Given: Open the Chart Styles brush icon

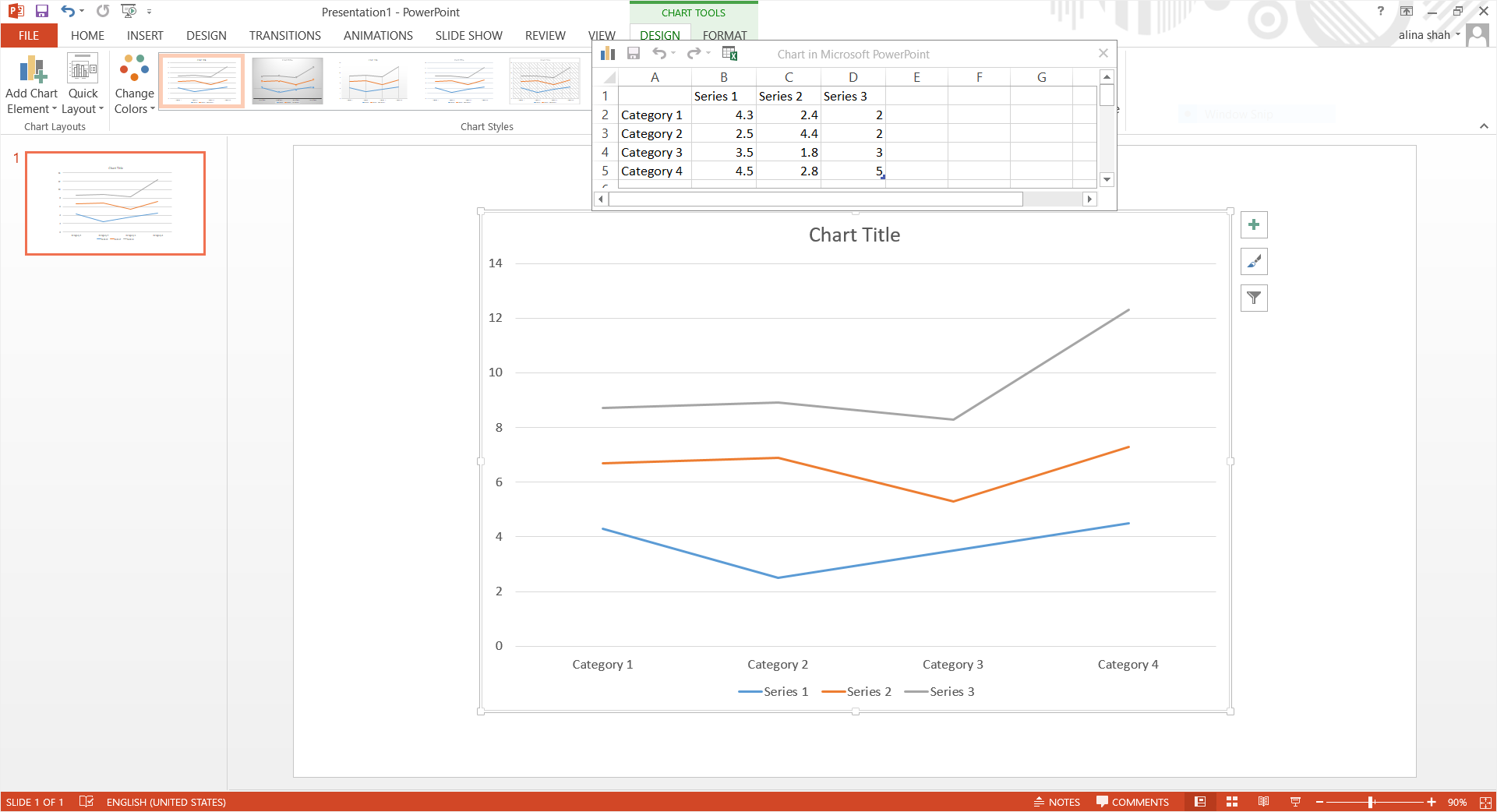Looking at the screenshot, I should tap(1254, 261).
